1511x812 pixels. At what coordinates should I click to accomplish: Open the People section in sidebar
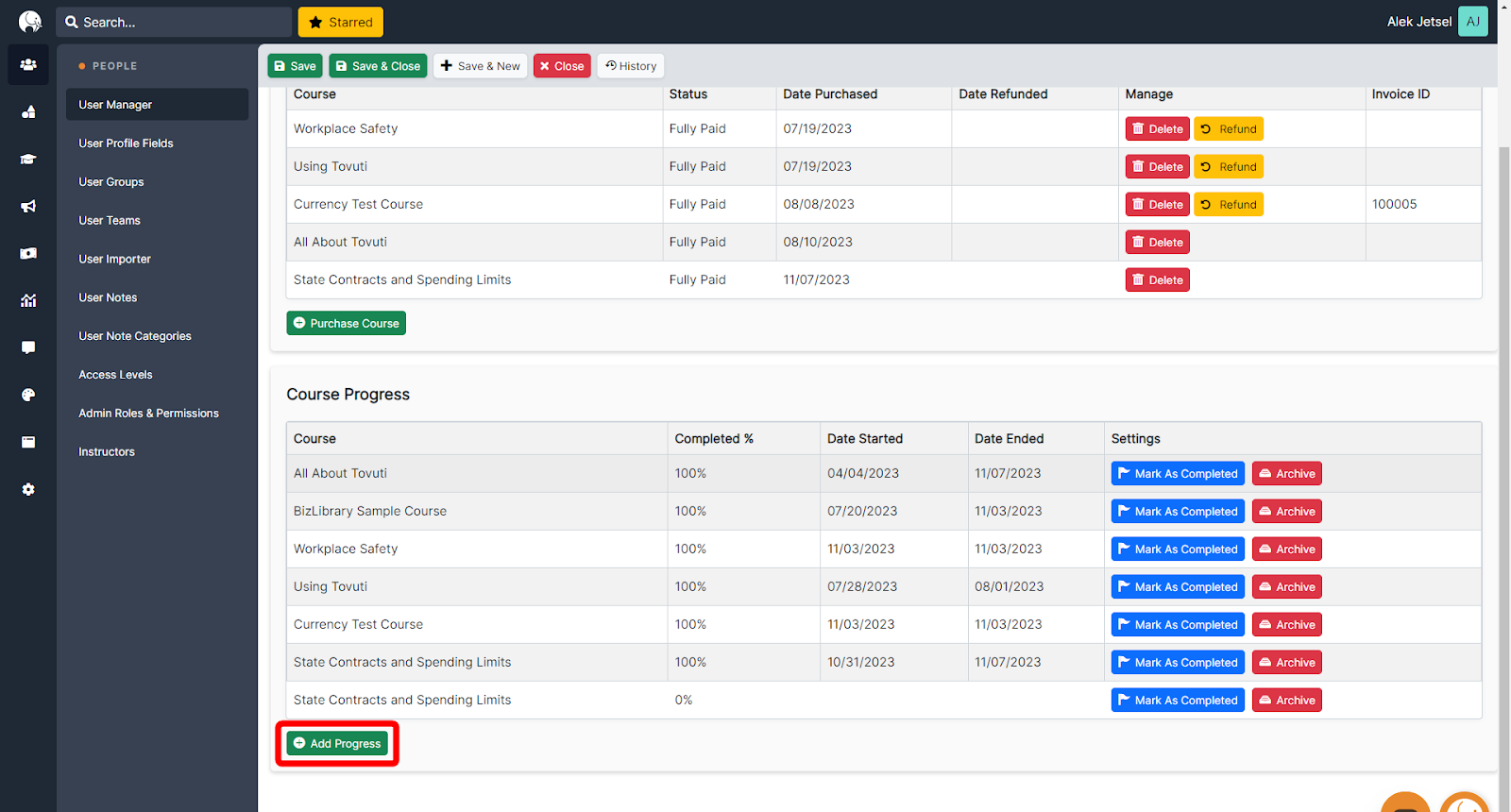click(x=28, y=65)
